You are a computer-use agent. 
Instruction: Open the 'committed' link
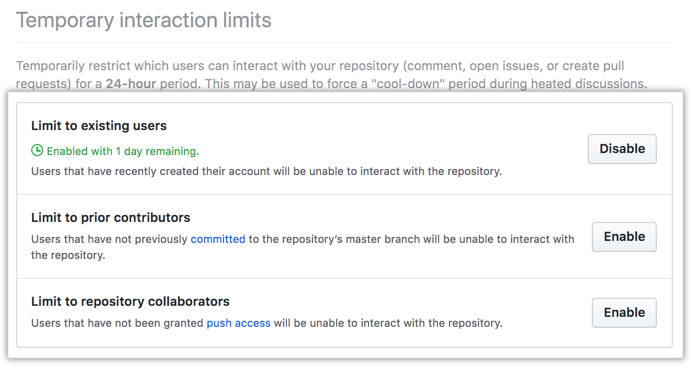click(218, 239)
